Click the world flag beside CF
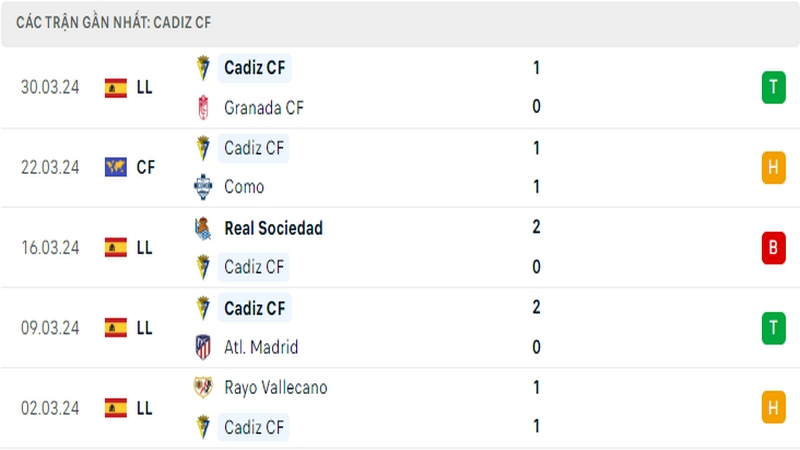Viewport: 800px width, 450px height. [116, 167]
